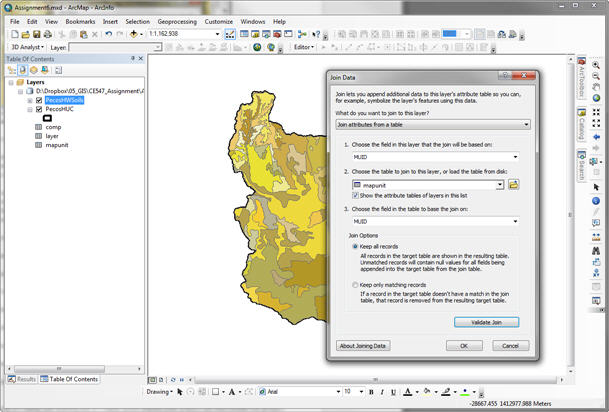List layers by selection
This screenshot has height=412, width=609.
pyautogui.click(x=45, y=70)
